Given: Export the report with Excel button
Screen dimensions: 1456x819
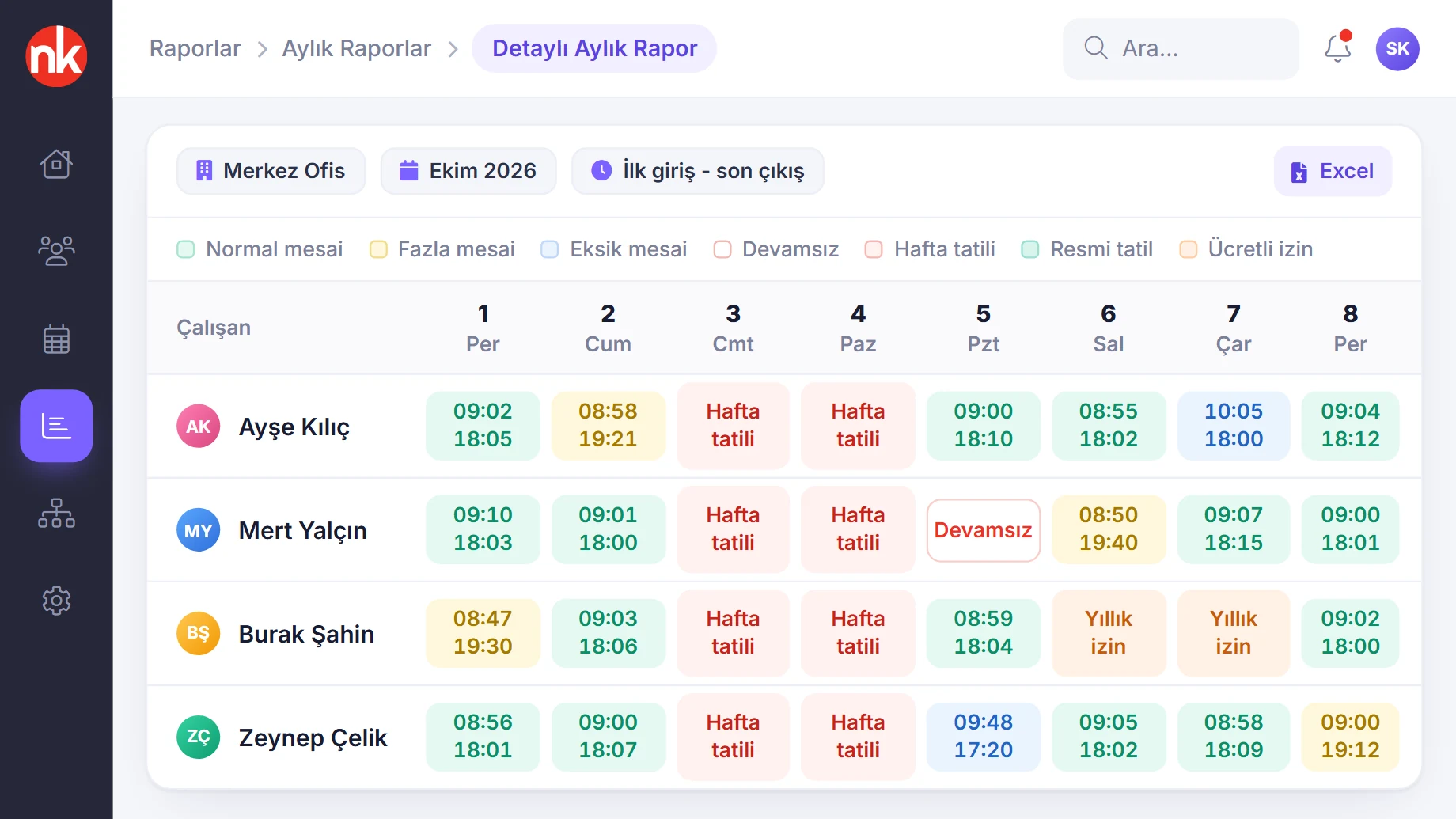Looking at the screenshot, I should tap(1333, 171).
